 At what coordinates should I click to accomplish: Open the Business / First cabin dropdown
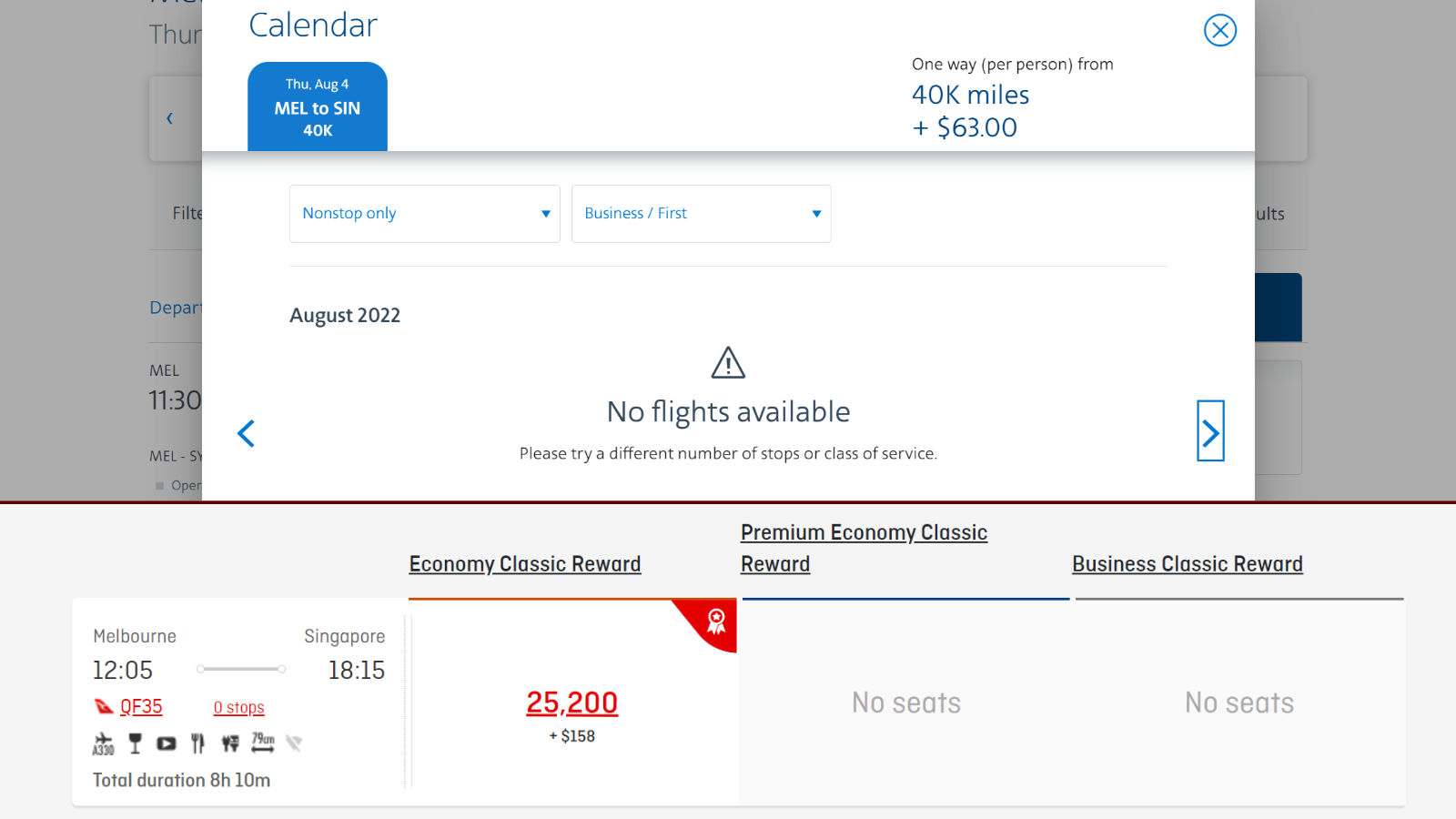(702, 214)
